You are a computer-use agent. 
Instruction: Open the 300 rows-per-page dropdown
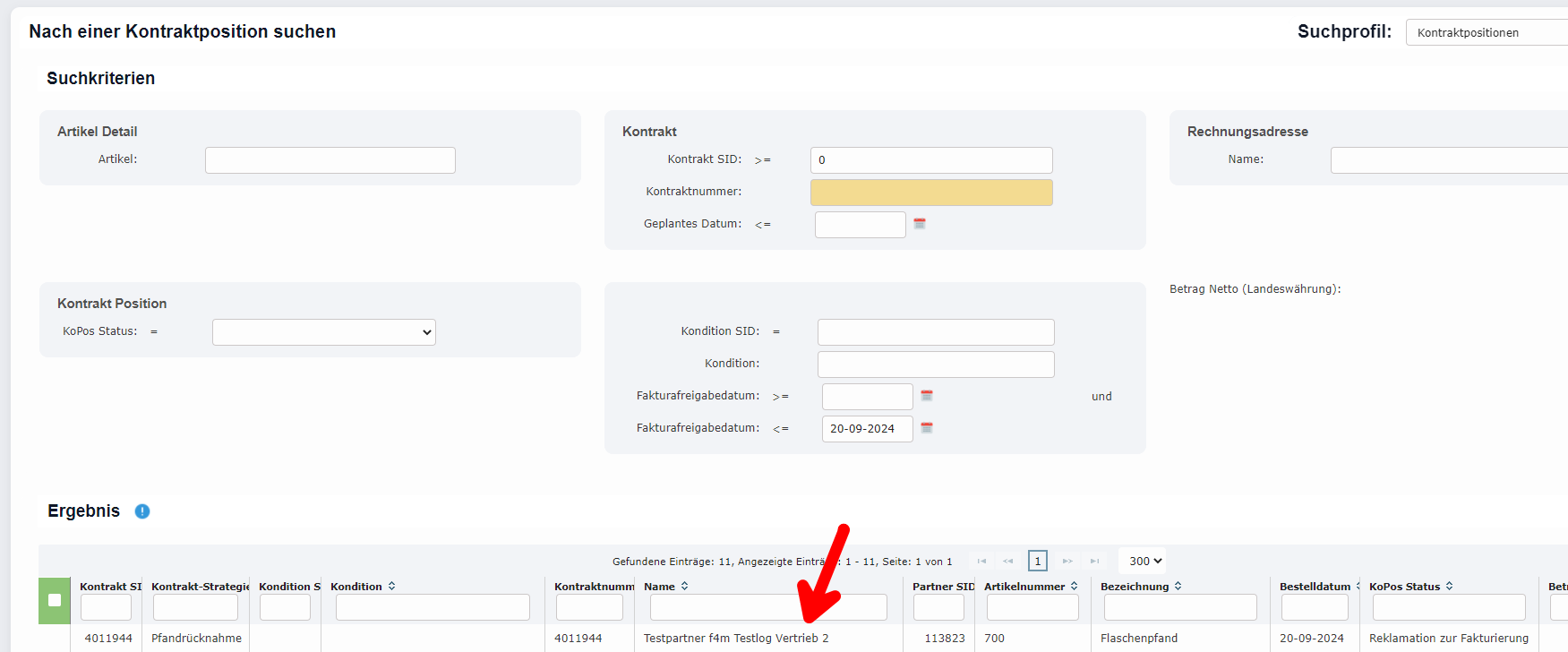point(1145,562)
